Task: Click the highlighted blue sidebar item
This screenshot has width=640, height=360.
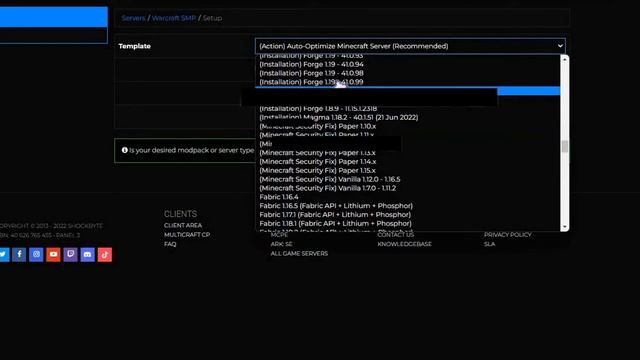Action: point(53,17)
